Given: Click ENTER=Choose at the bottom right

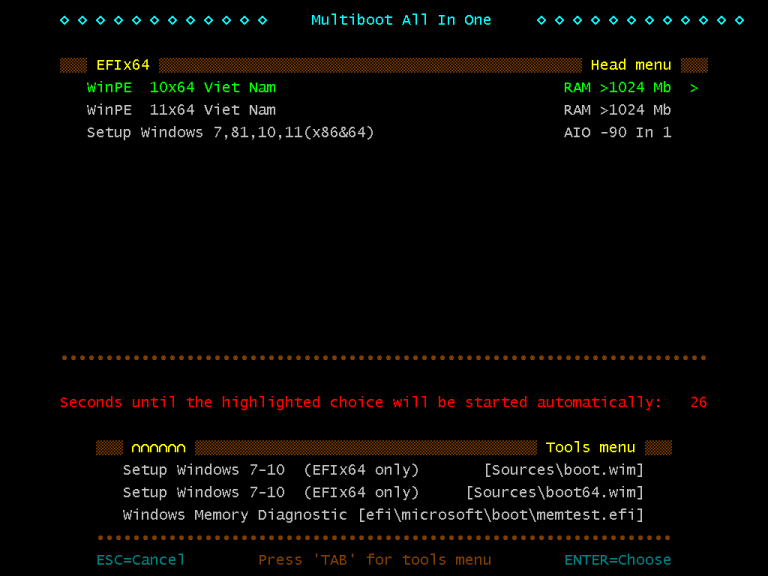Looking at the screenshot, I should [x=617, y=560].
